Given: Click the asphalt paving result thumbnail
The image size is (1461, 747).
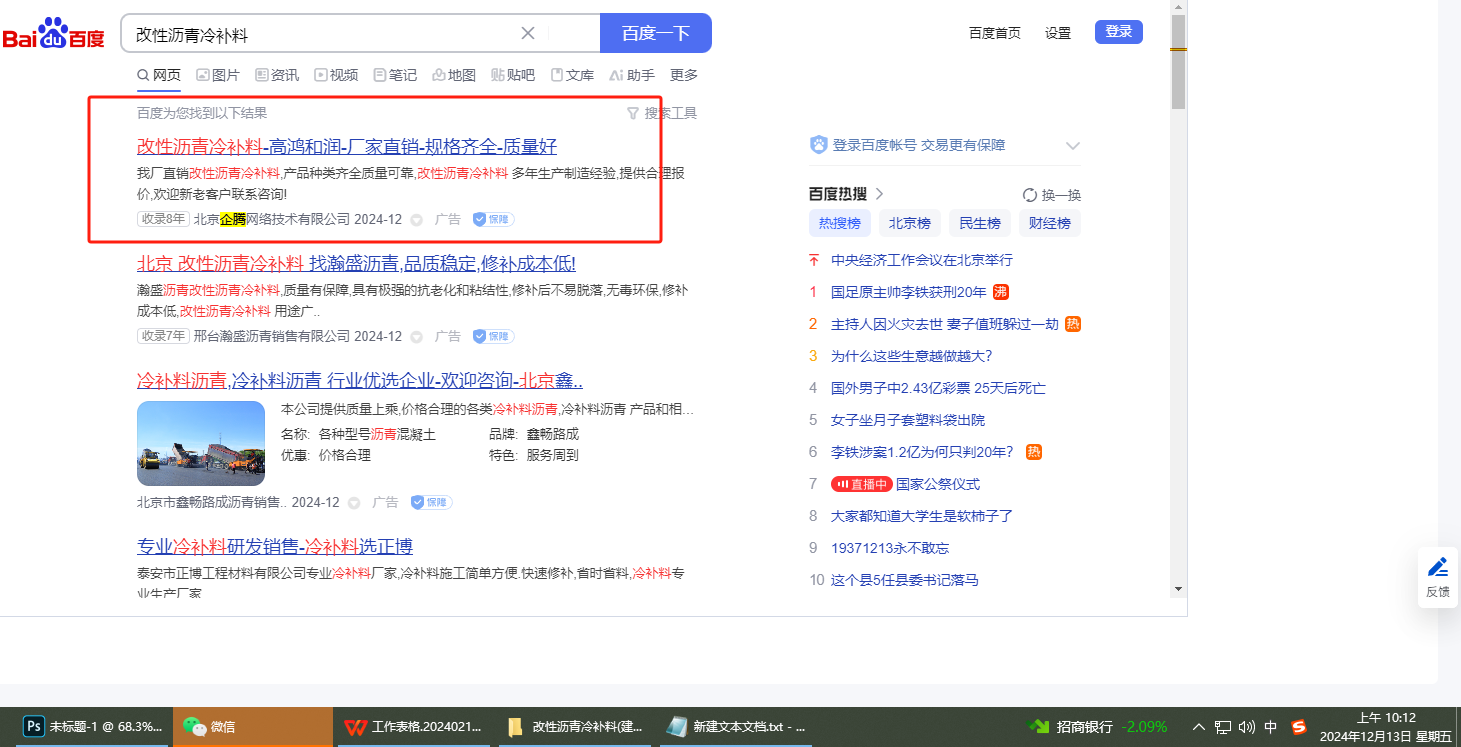Looking at the screenshot, I should coord(201,443).
